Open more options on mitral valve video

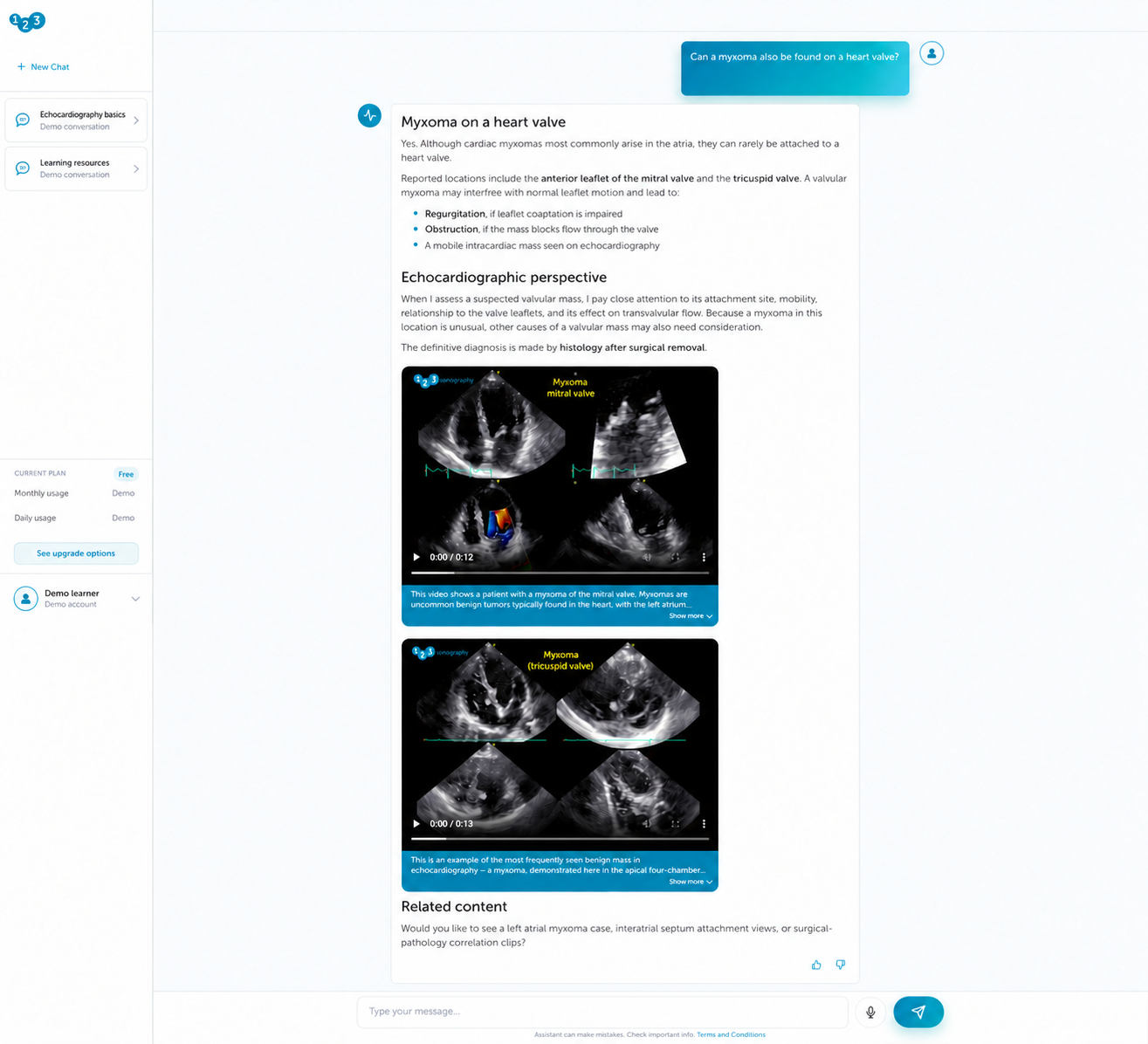pos(704,557)
